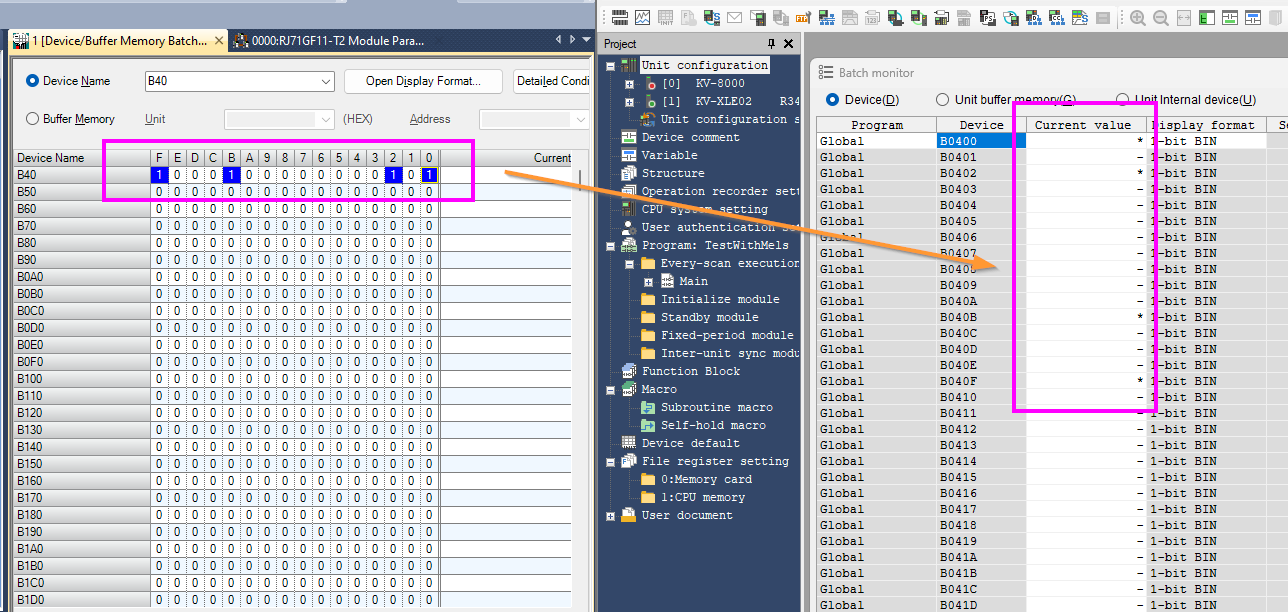Expand the [0] KV-8000 node
The height and width of the screenshot is (612, 1288).
coord(629,83)
